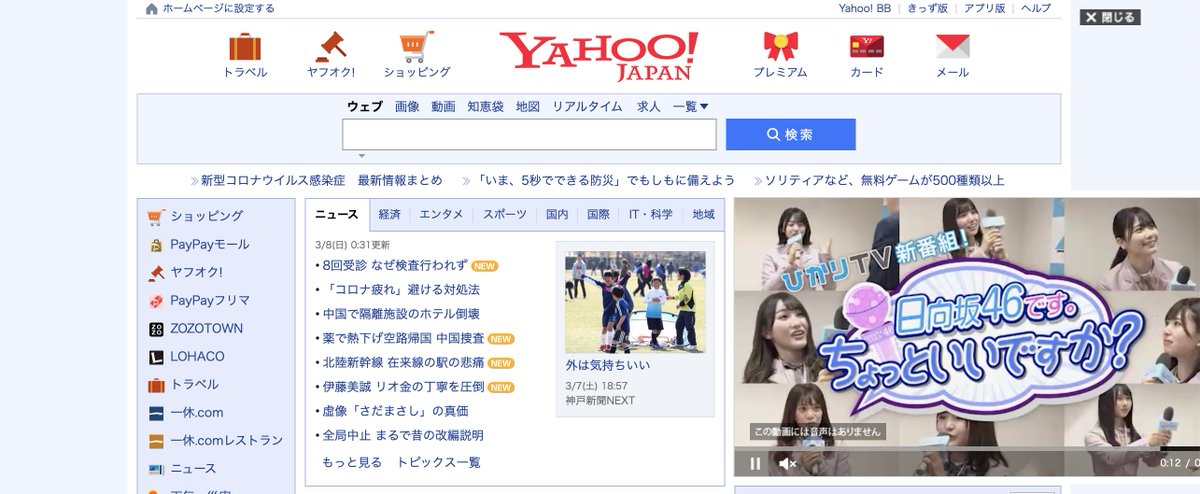Open the Premium ribbon icon

pos(780,47)
